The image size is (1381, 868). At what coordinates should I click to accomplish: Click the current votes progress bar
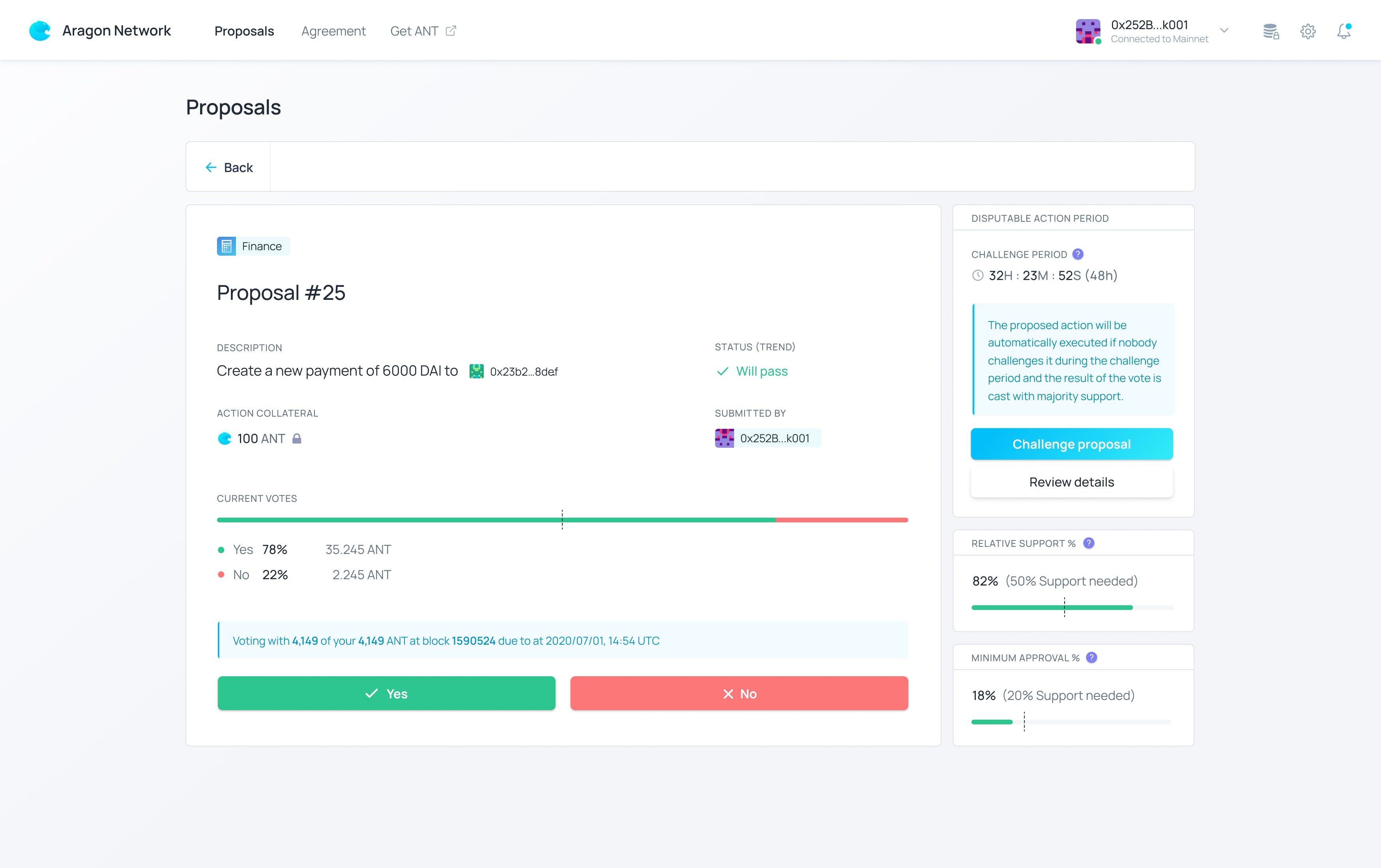(x=562, y=520)
